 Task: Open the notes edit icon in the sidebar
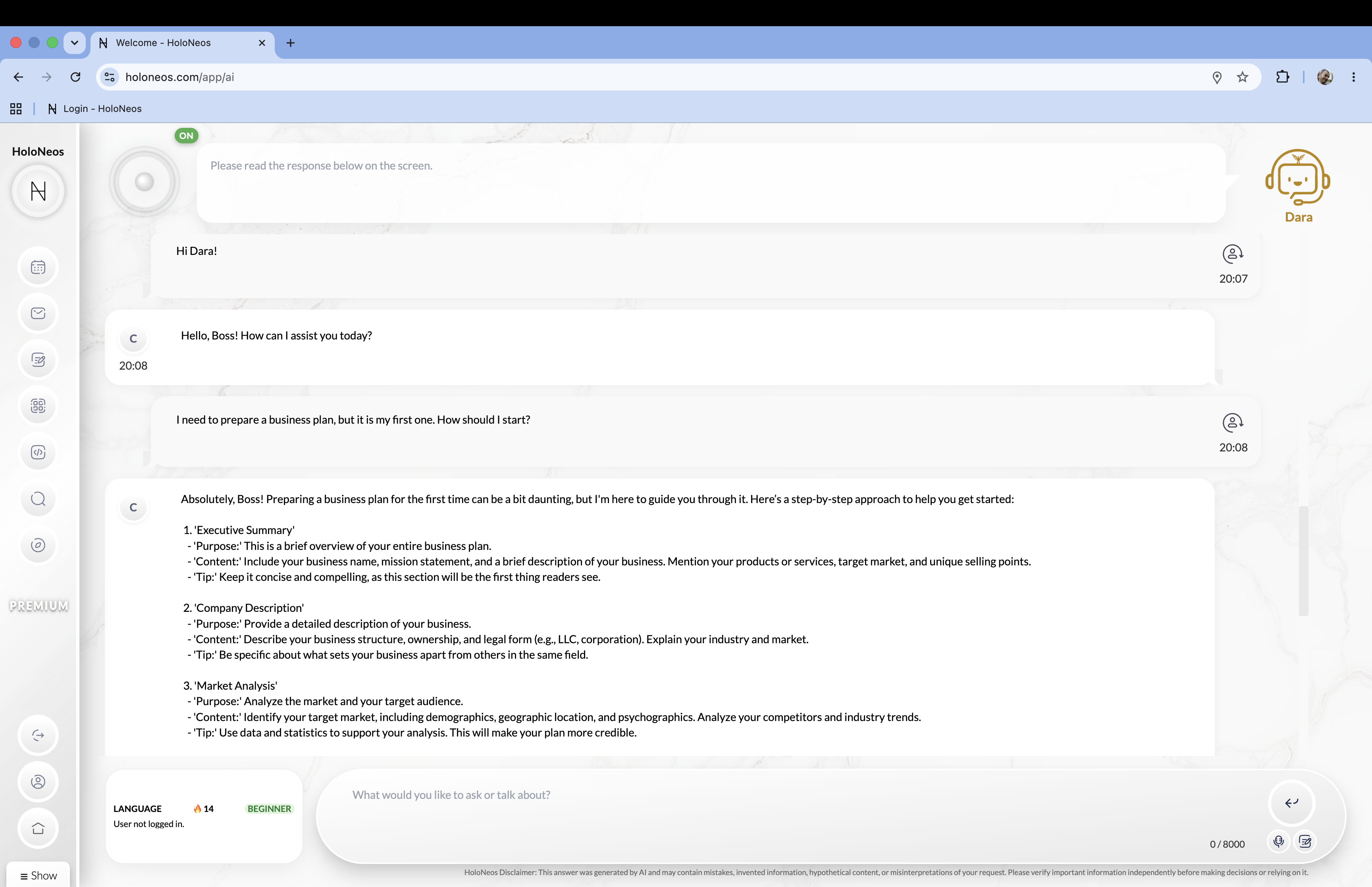(38, 360)
